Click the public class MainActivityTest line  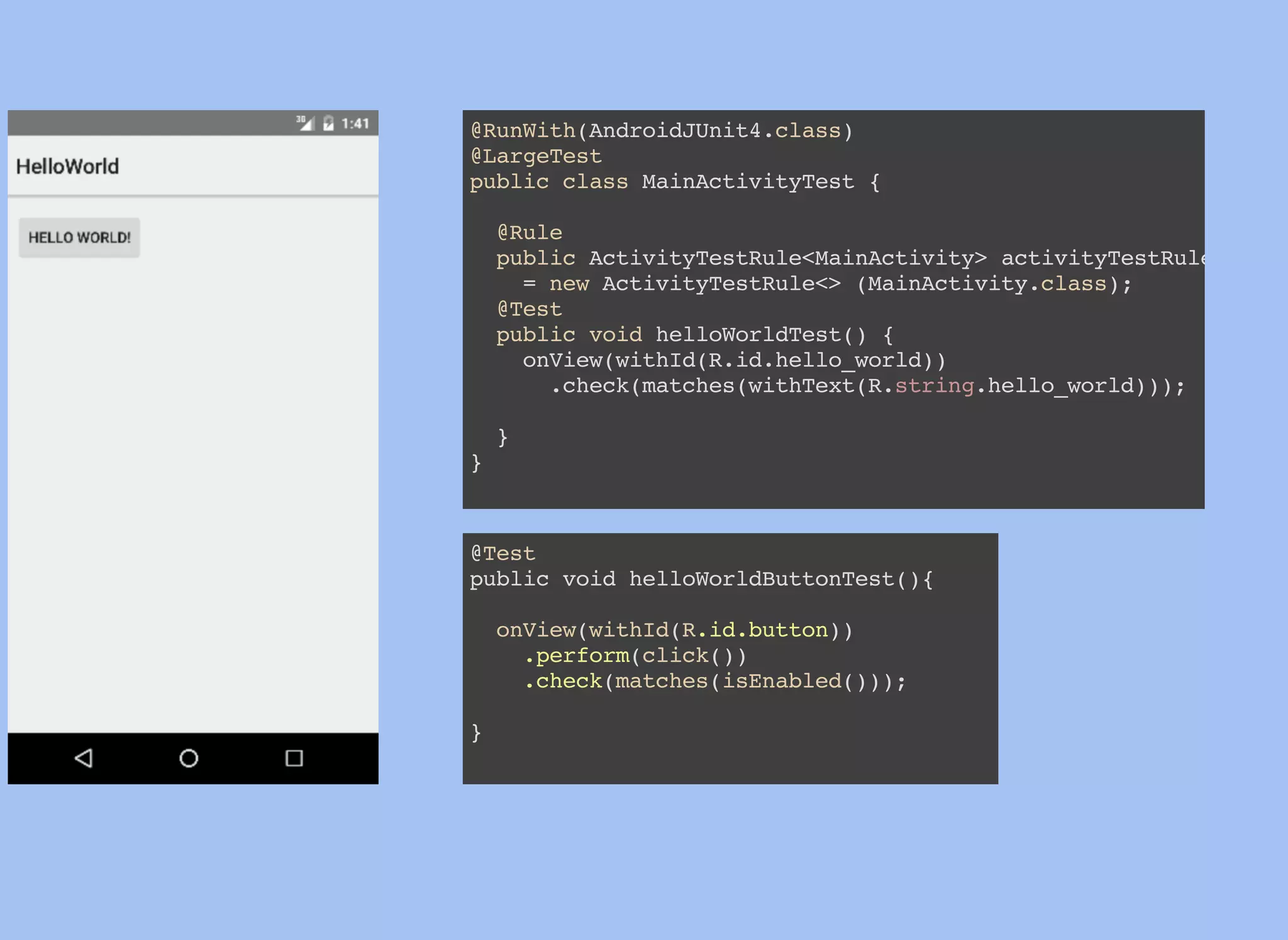[x=675, y=182]
